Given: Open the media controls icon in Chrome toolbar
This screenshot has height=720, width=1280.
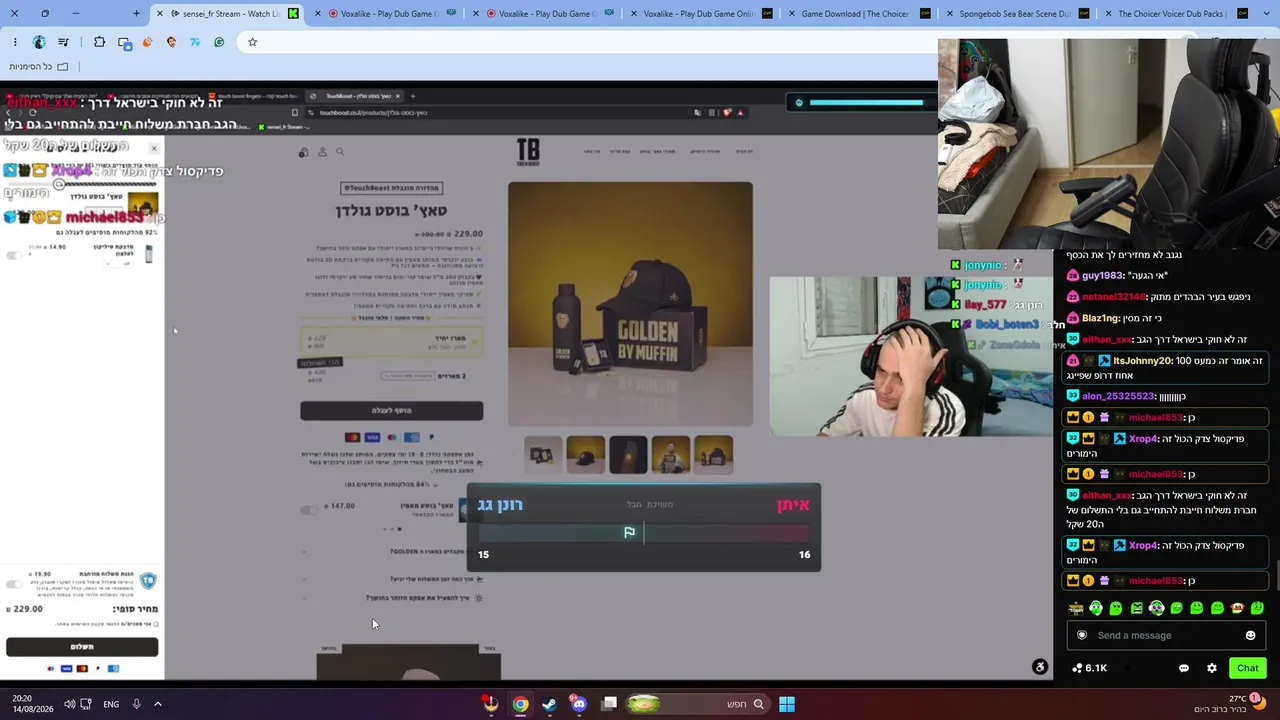Looking at the screenshot, I should 63,42.
